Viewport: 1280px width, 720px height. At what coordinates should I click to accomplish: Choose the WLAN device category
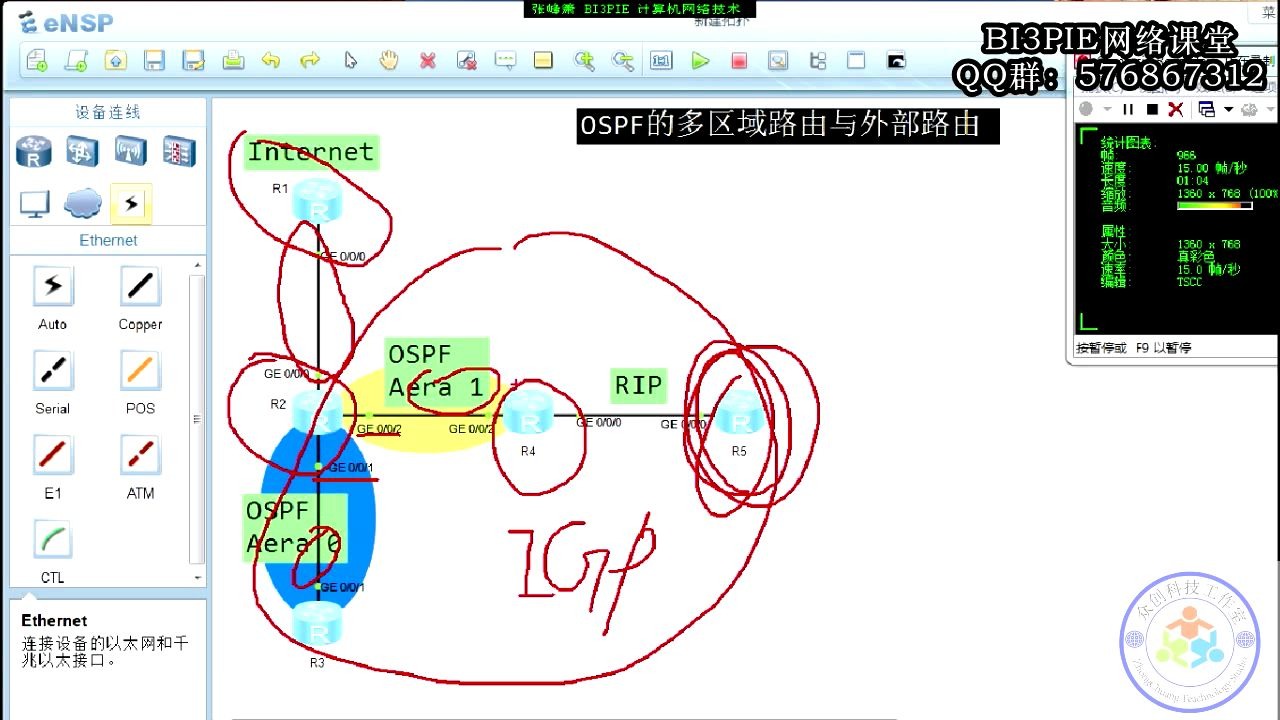click(x=130, y=151)
